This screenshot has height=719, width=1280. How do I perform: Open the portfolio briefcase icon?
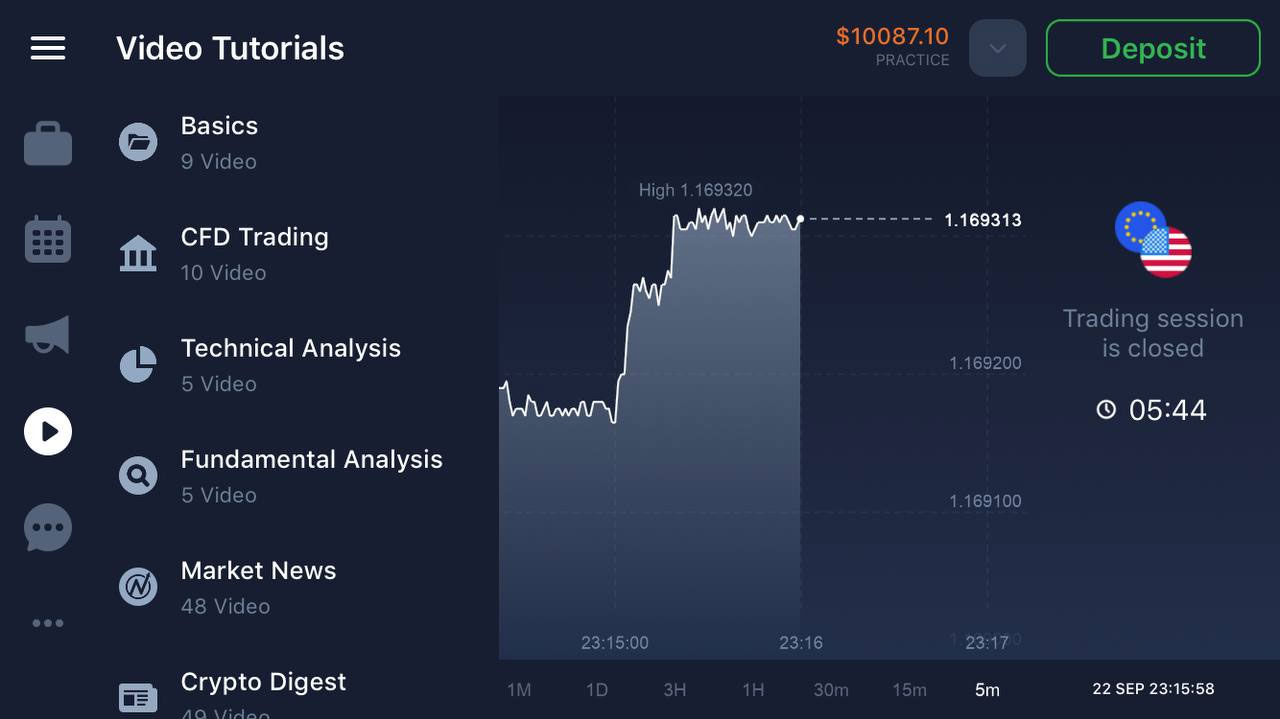(x=48, y=144)
